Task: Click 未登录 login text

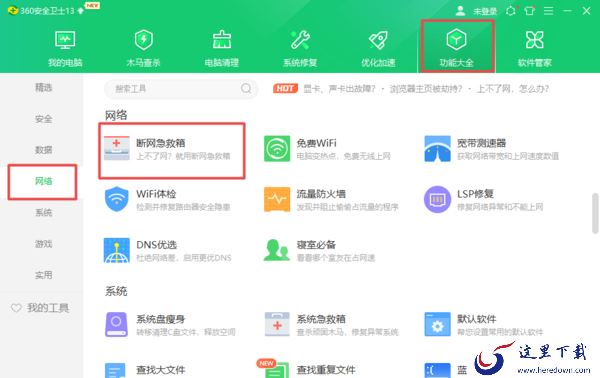Action: point(485,11)
